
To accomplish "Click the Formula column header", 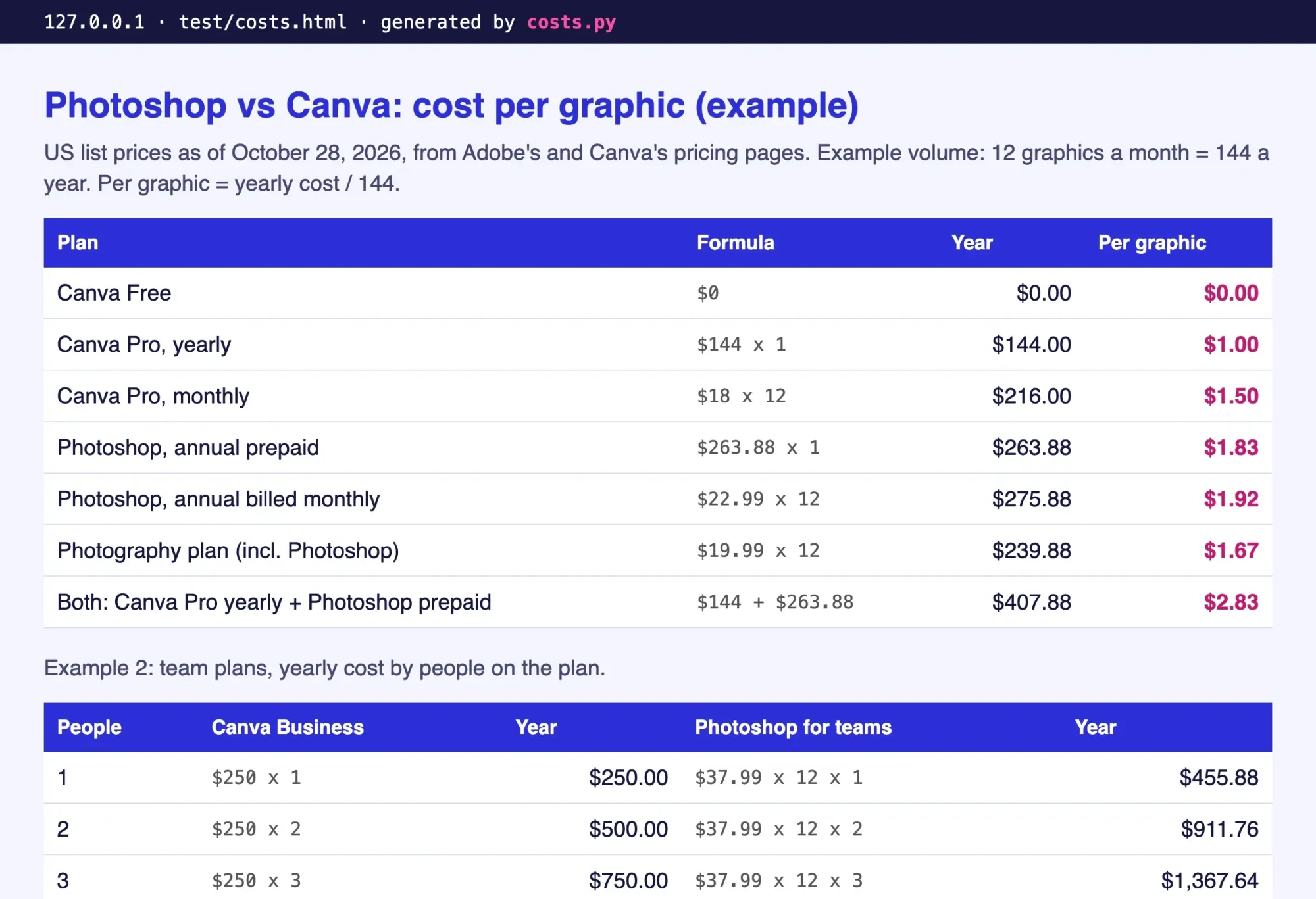I will (736, 243).
